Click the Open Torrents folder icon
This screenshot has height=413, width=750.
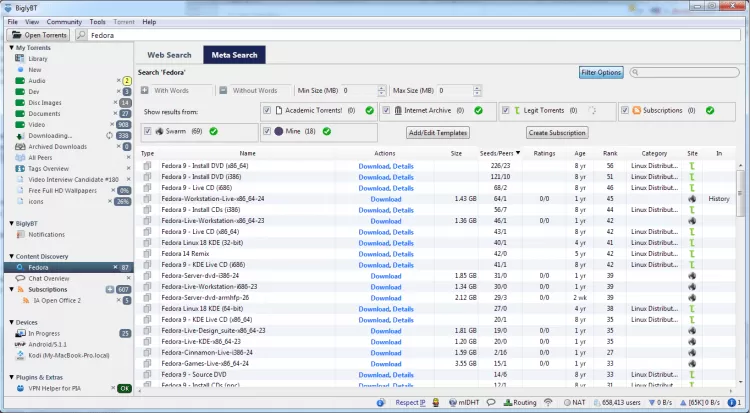[17, 35]
